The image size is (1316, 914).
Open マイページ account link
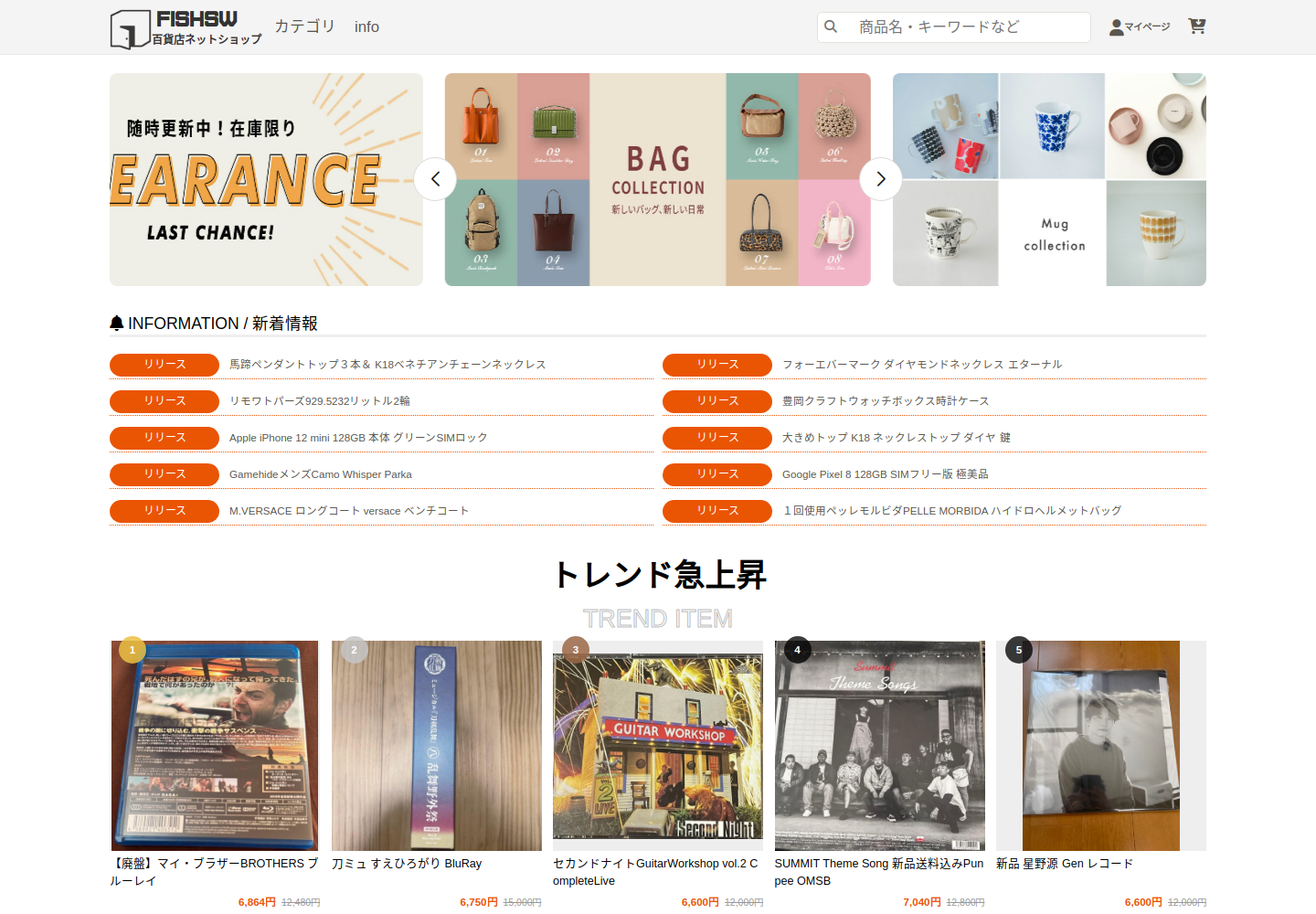pyautogui.click(x=1140, y=27)
